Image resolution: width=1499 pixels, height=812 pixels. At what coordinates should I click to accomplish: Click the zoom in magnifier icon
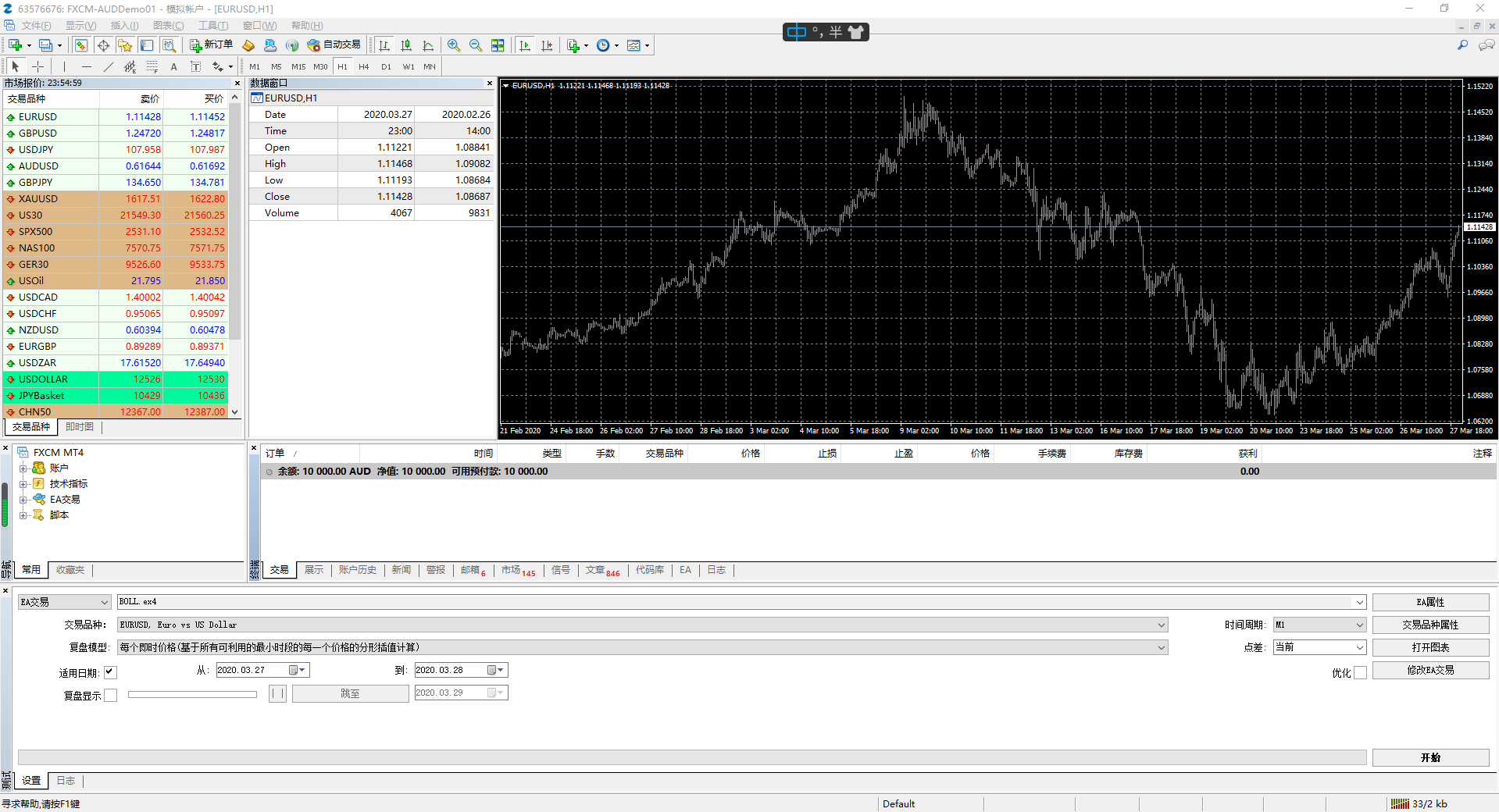(x=454, y=45)
